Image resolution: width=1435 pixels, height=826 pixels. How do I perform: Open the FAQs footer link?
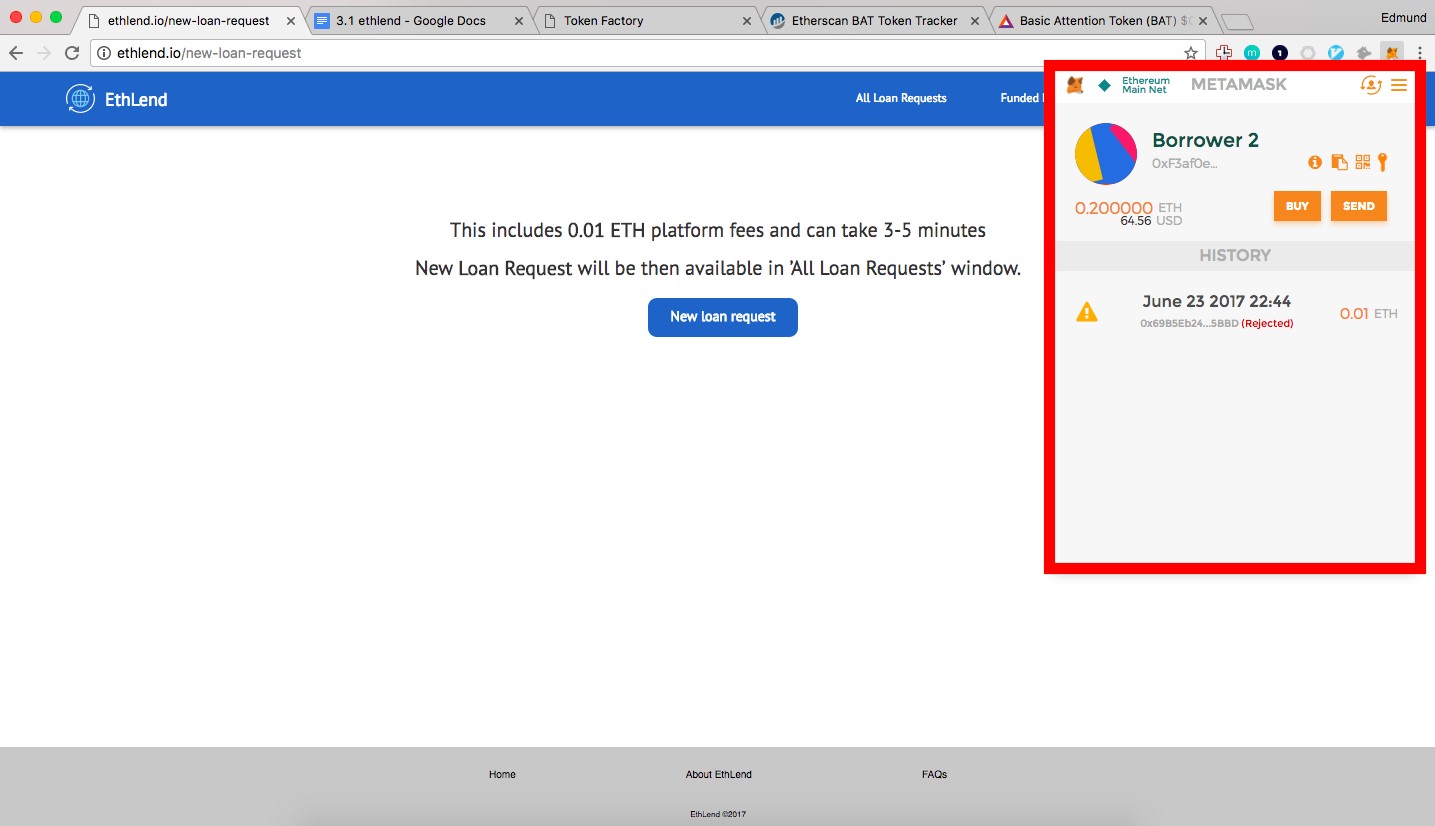coord(934,774)
